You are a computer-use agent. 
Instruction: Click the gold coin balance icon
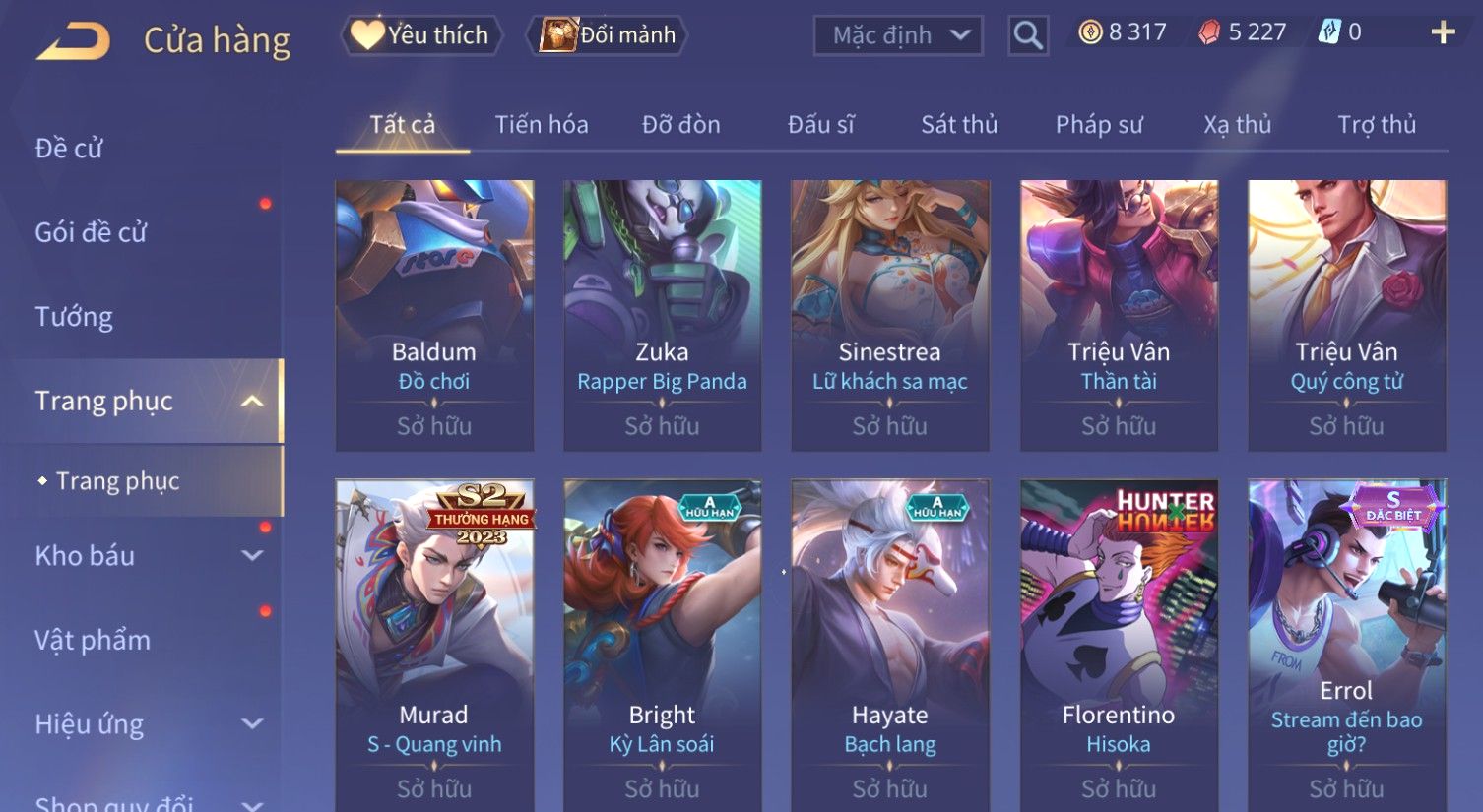(1090, 32)
